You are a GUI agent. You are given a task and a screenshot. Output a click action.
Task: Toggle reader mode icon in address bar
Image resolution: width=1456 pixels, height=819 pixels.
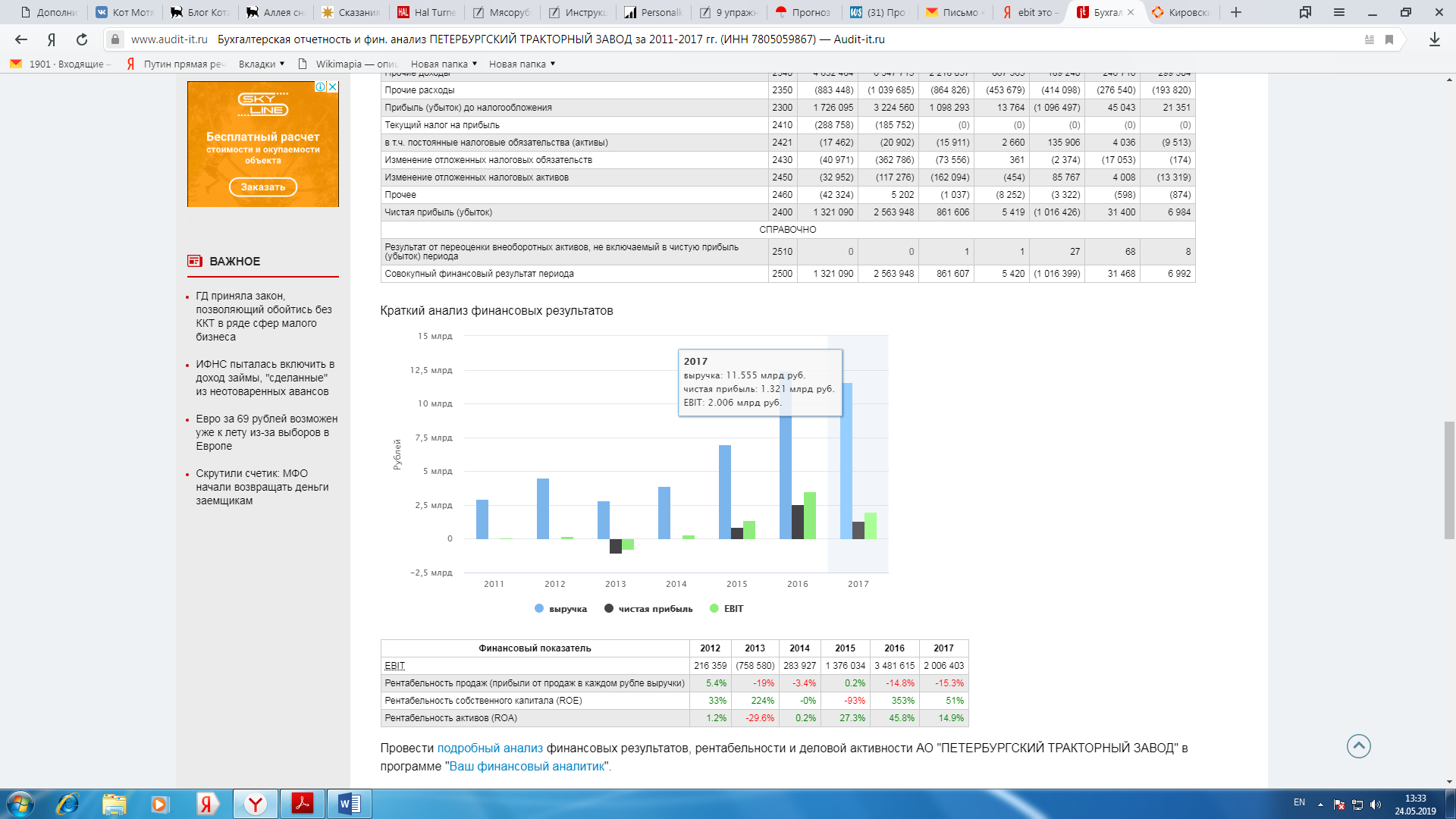pyautogui.click(x=1370, y=39)
